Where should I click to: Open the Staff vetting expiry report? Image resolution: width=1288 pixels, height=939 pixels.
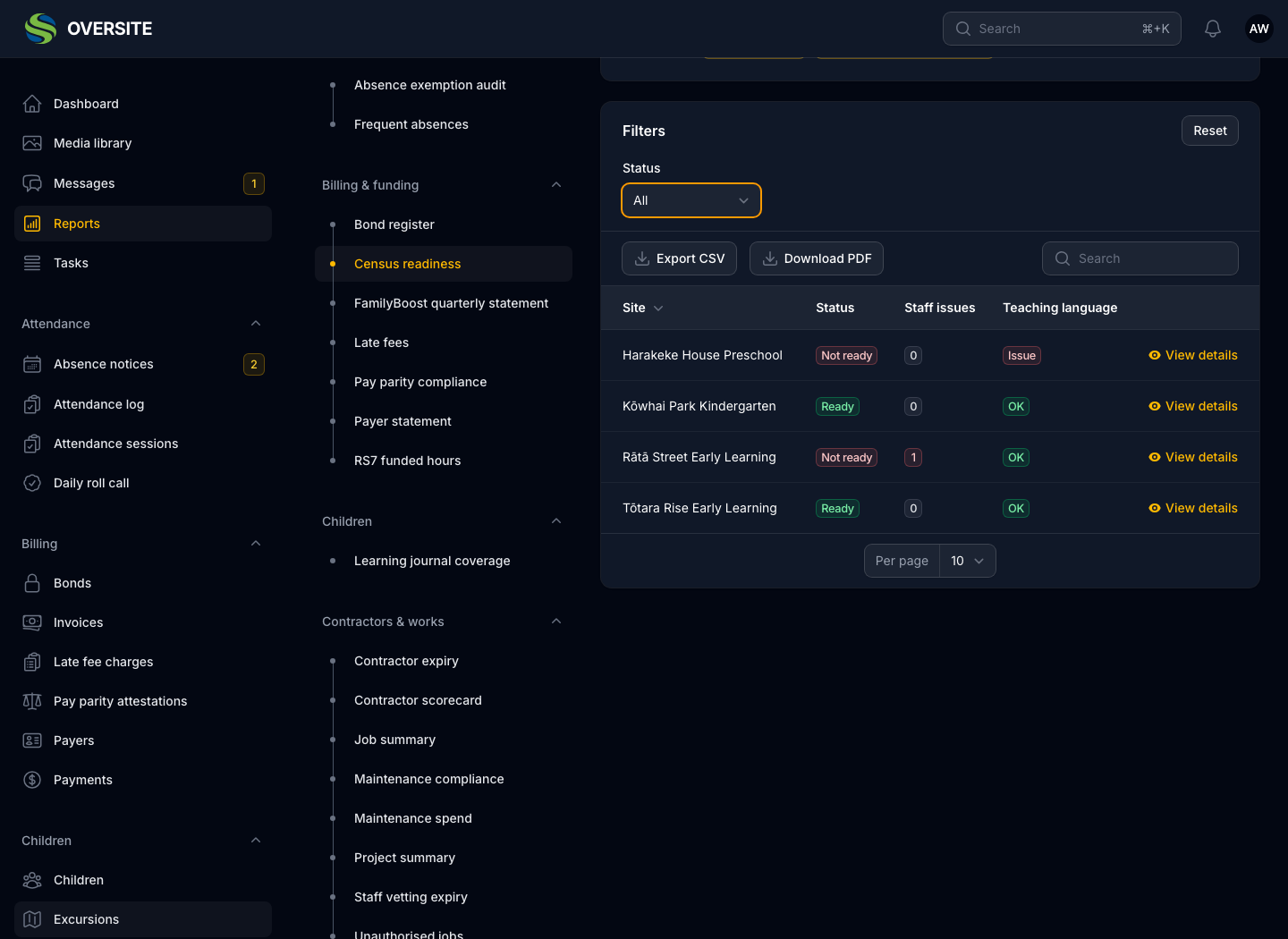point(444,897)
